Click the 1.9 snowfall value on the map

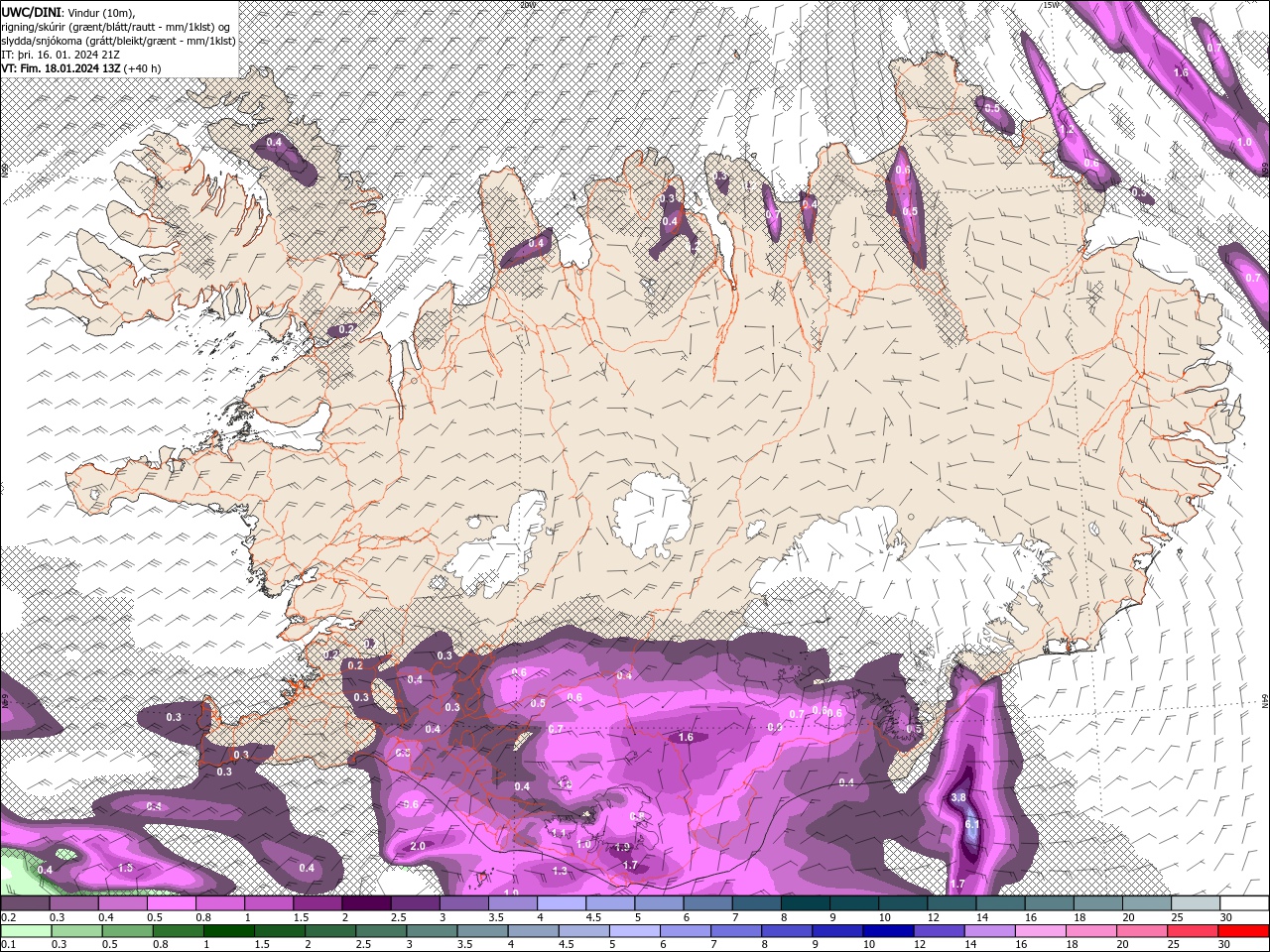pyautogui.click(x=622, y=847)
